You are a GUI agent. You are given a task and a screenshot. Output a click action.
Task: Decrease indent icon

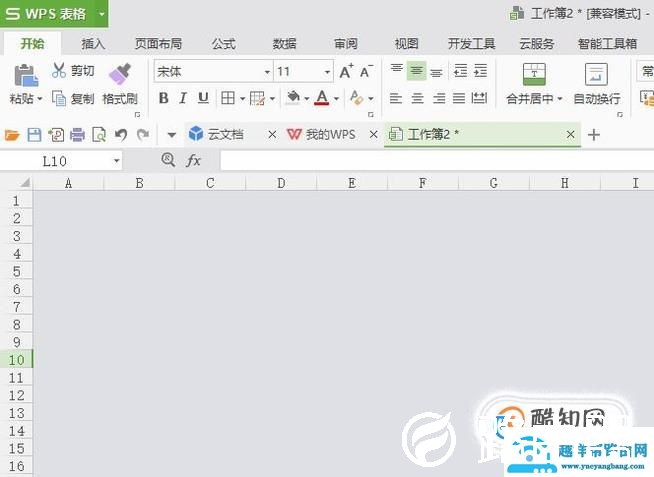460,71
